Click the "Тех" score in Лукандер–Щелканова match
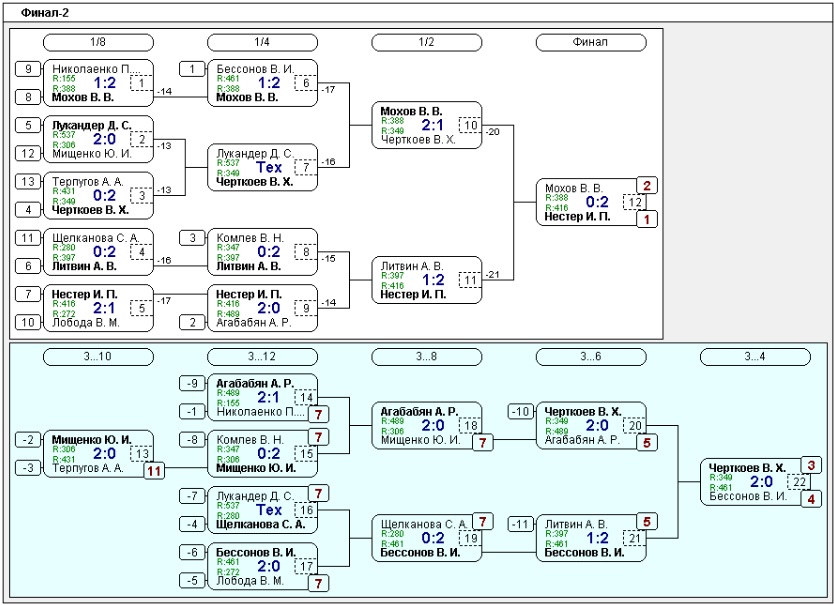 tap(269, 510)
